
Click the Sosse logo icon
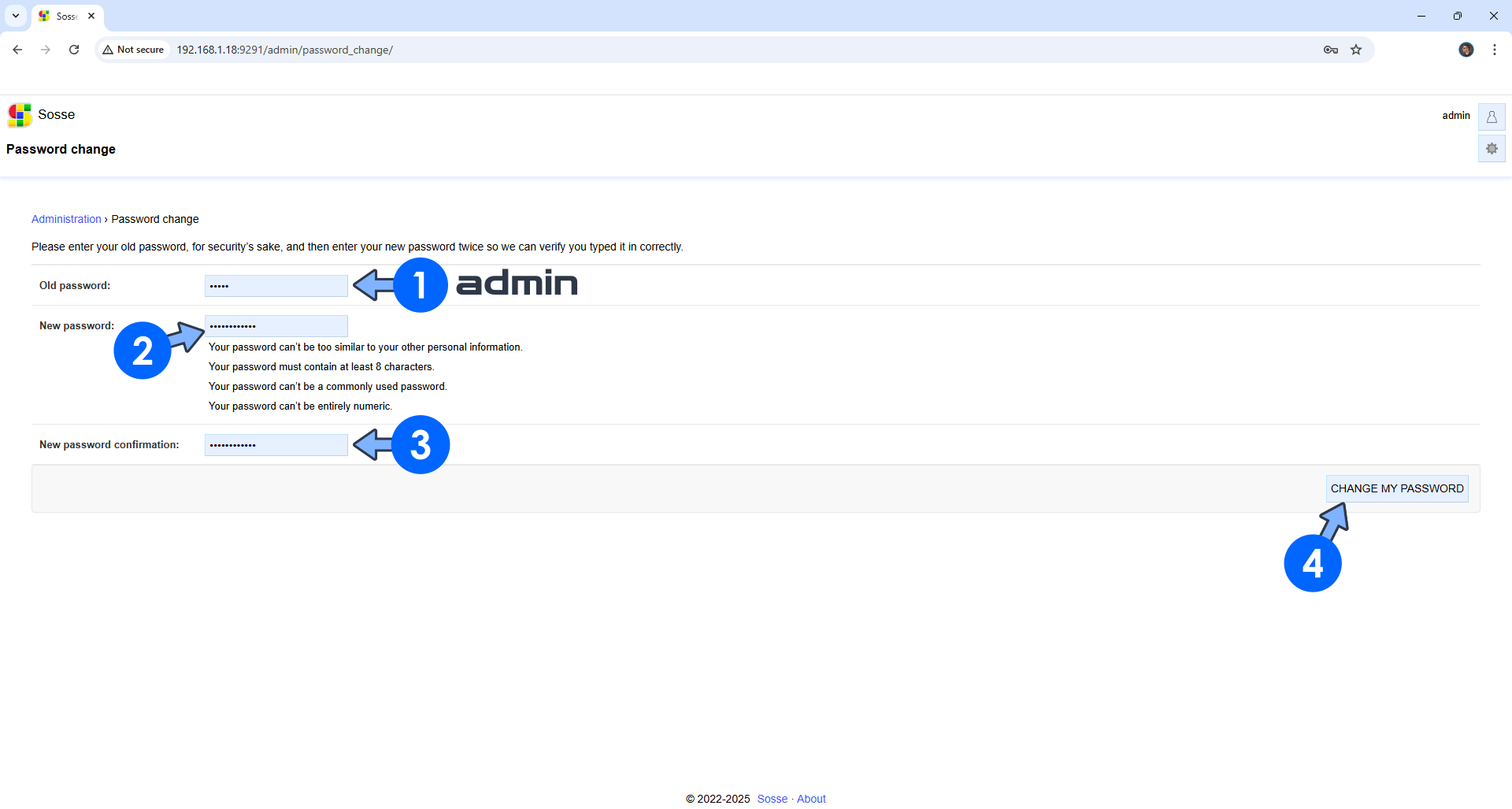20,115
